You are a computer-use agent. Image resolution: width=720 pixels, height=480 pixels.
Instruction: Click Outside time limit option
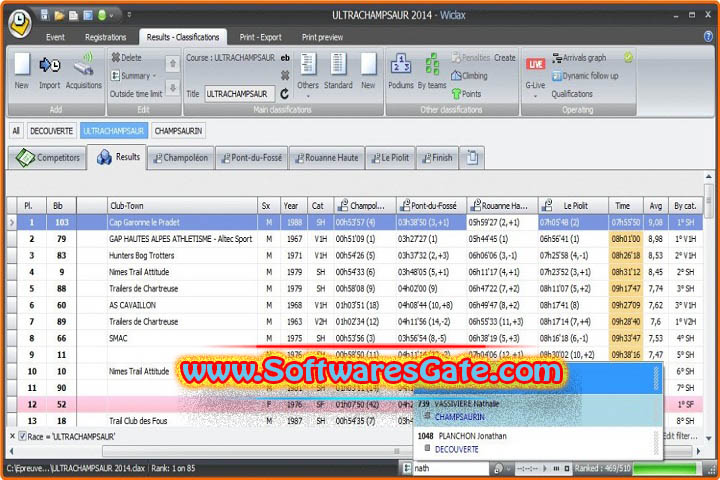click(136, 94)
